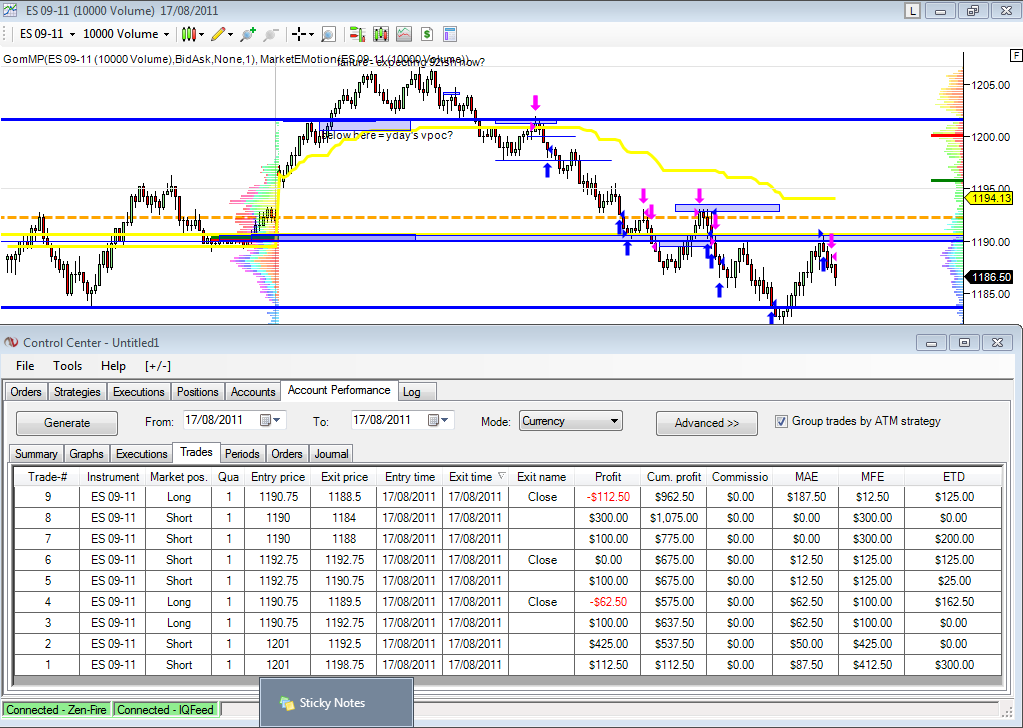
Task: Open the Journal sub-tab
Action: [331, 453]
